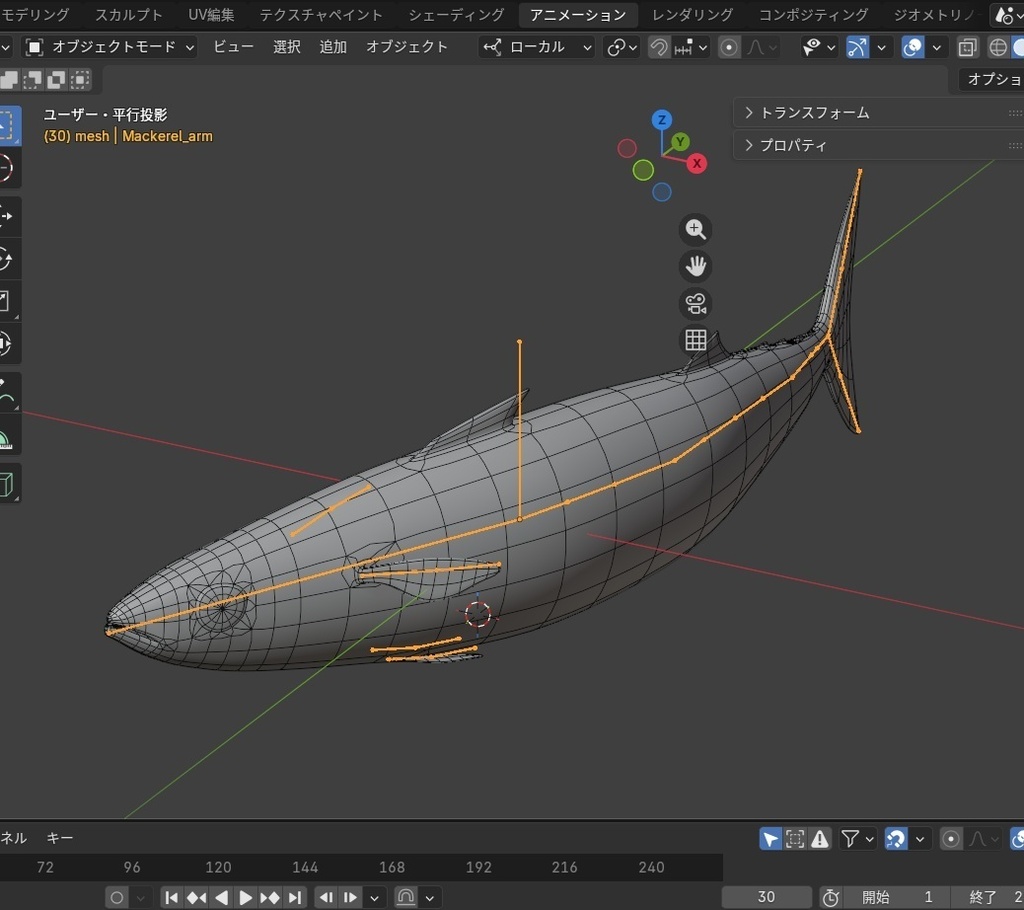
Task: Jump to the first frame
Action: [x=171, y=897]
